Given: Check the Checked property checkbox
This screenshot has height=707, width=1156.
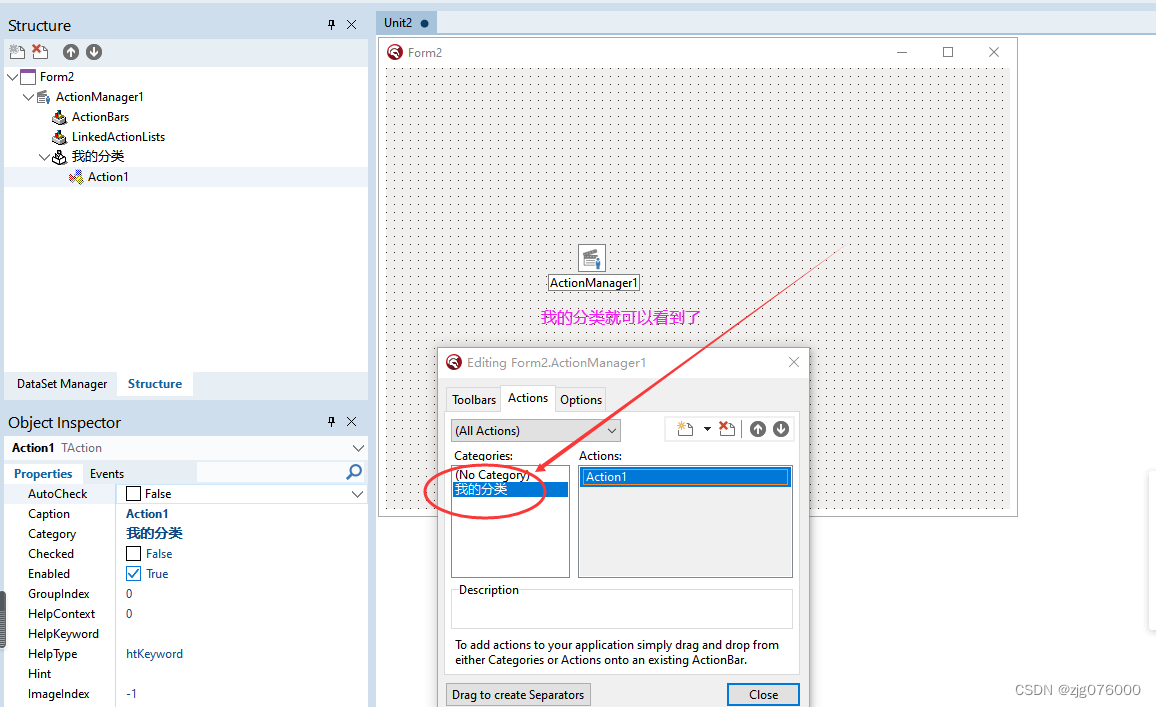Looking at the screenshot, I should click(134, 553).
